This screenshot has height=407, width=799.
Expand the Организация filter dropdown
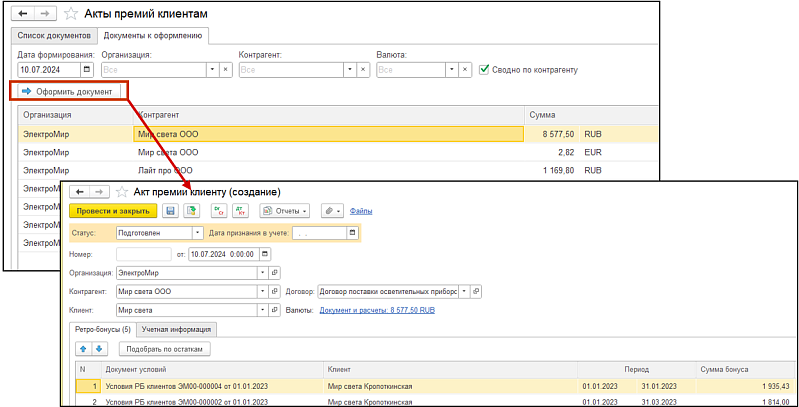214,70
